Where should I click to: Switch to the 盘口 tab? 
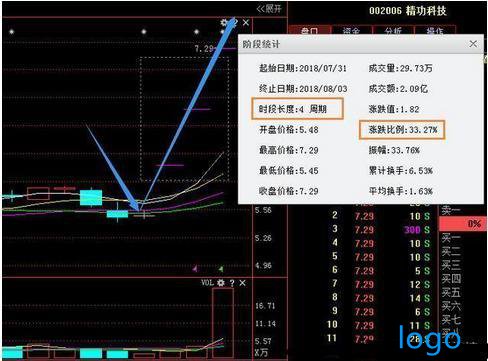(x=310, y=30)
